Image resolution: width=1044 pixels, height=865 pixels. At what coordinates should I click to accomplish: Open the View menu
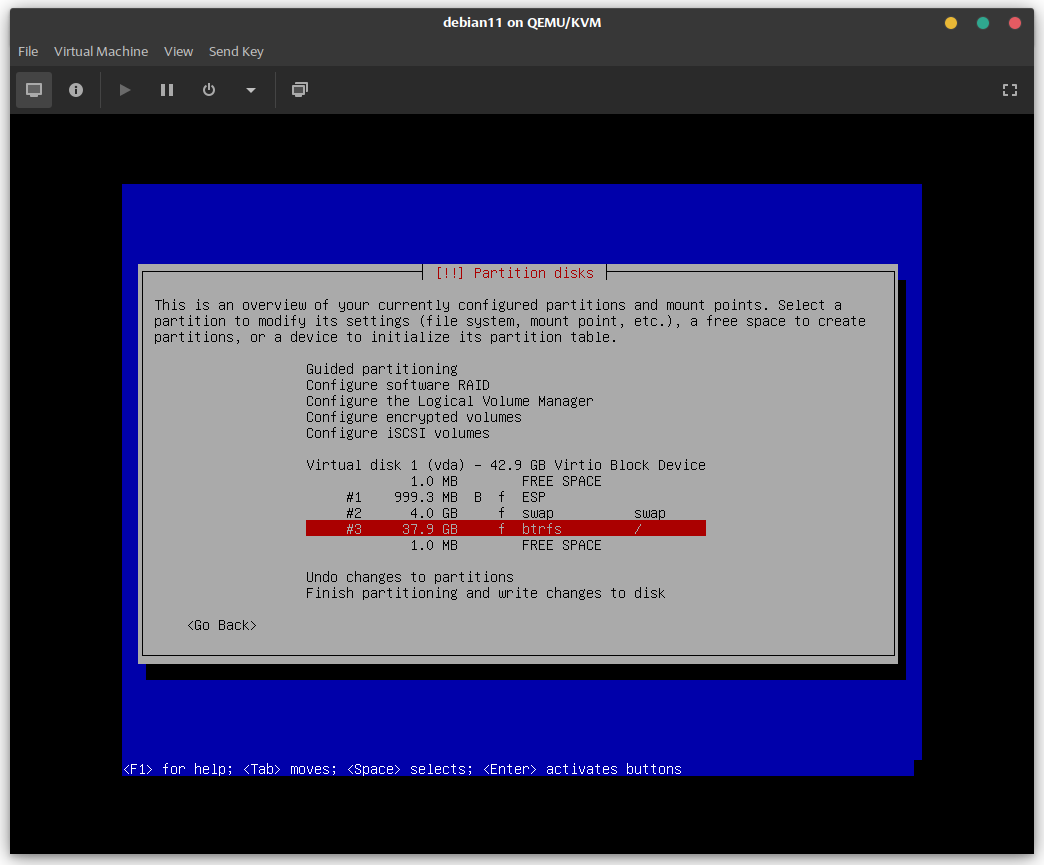(x=178, y=51)
